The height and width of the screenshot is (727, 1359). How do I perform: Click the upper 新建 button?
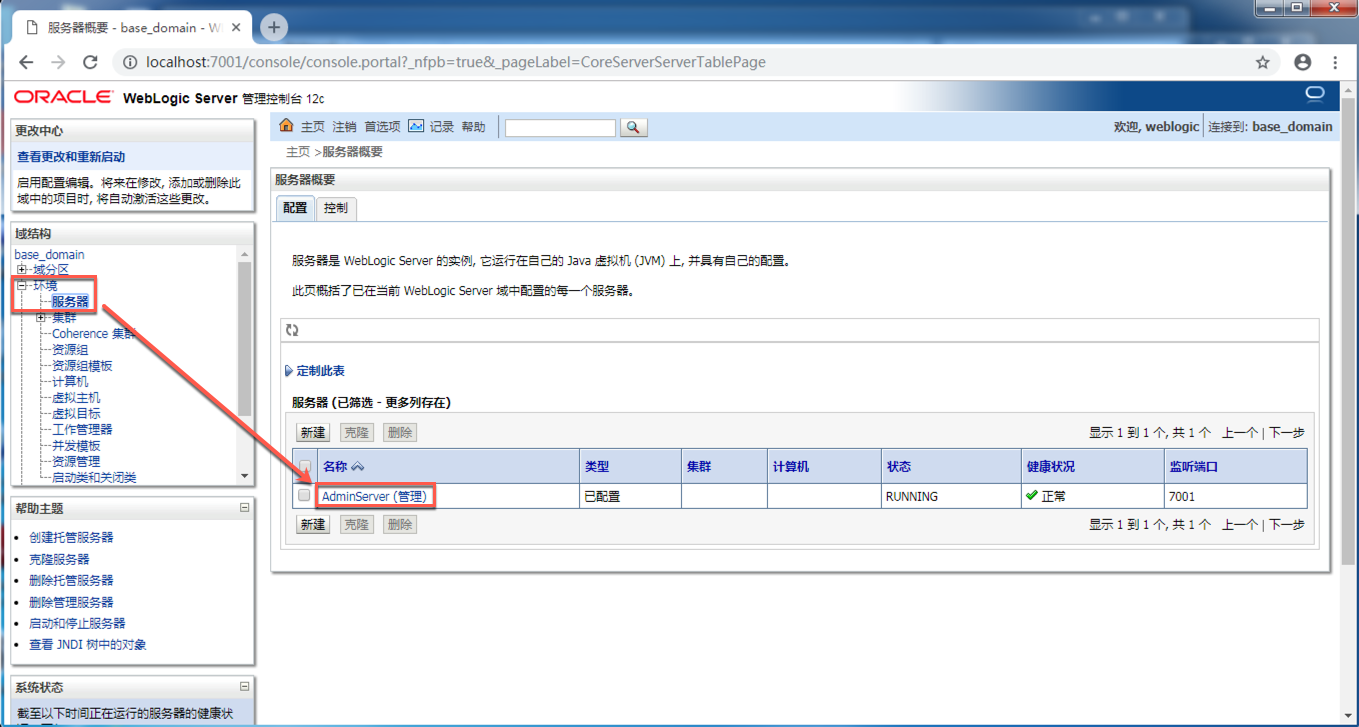313,433
